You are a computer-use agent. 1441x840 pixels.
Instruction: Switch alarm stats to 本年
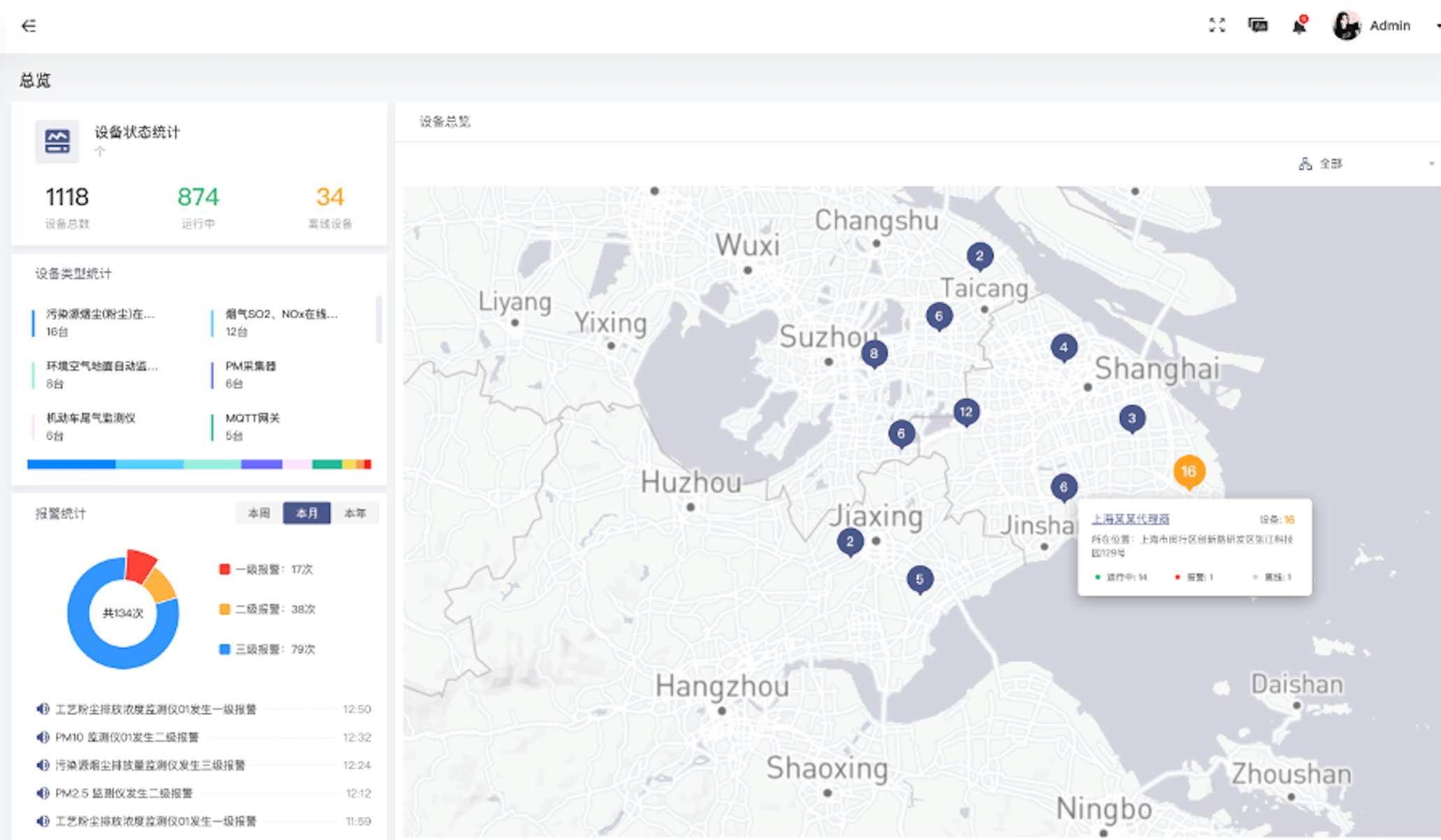tap(355, 513)
